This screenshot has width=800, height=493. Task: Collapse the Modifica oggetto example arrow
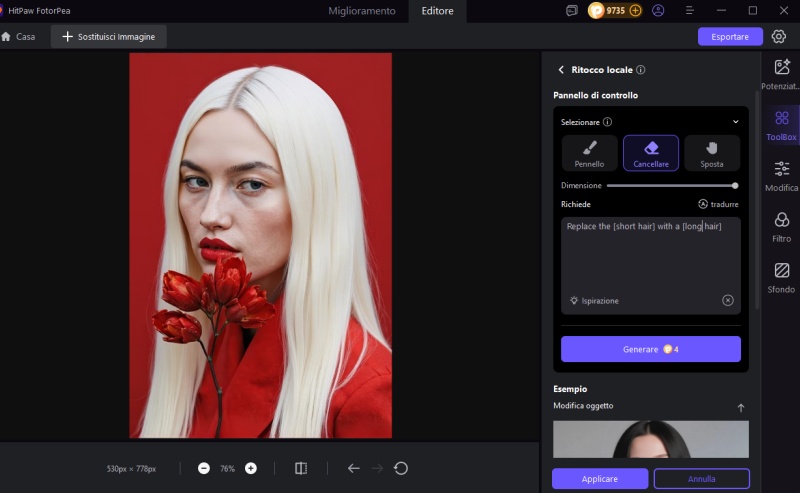(740, 407)
